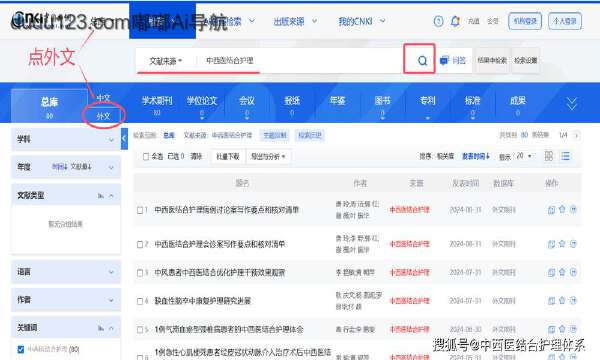Screen dimensions: 600x360
Task: Tick checkbox for result number 1
Action: click(140, 210)
